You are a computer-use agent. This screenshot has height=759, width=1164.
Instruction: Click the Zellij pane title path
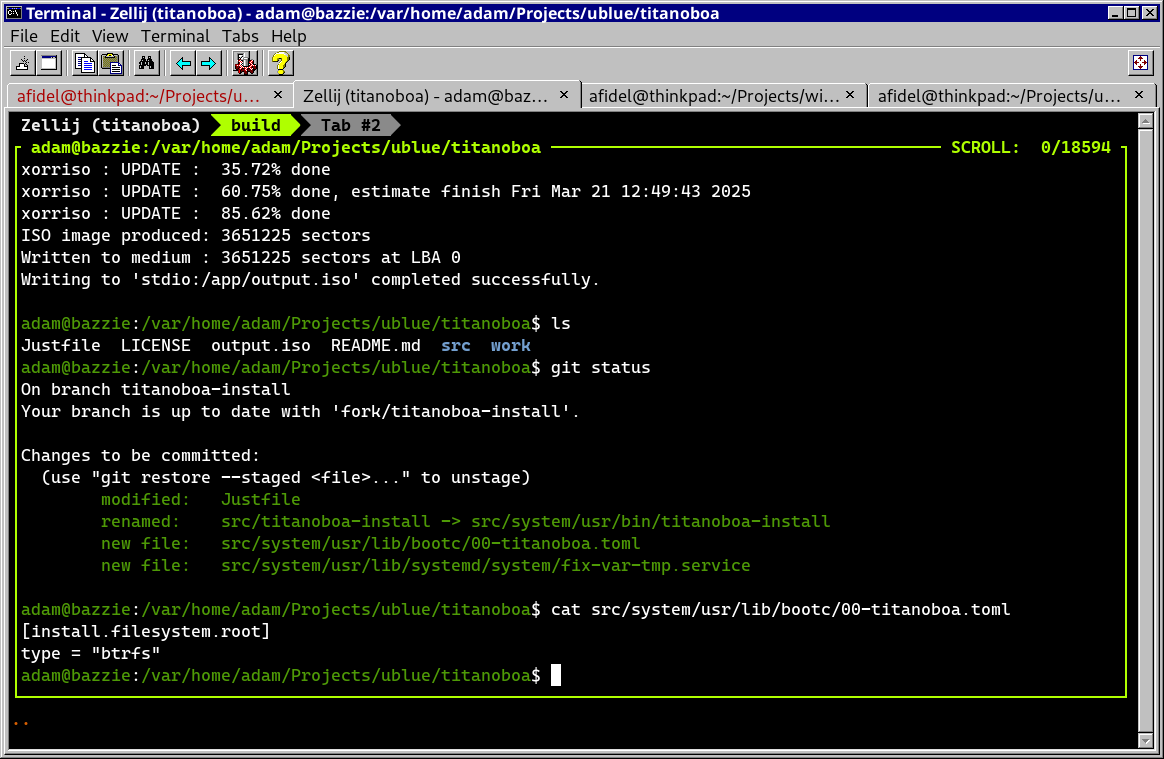tap(286, 148)
